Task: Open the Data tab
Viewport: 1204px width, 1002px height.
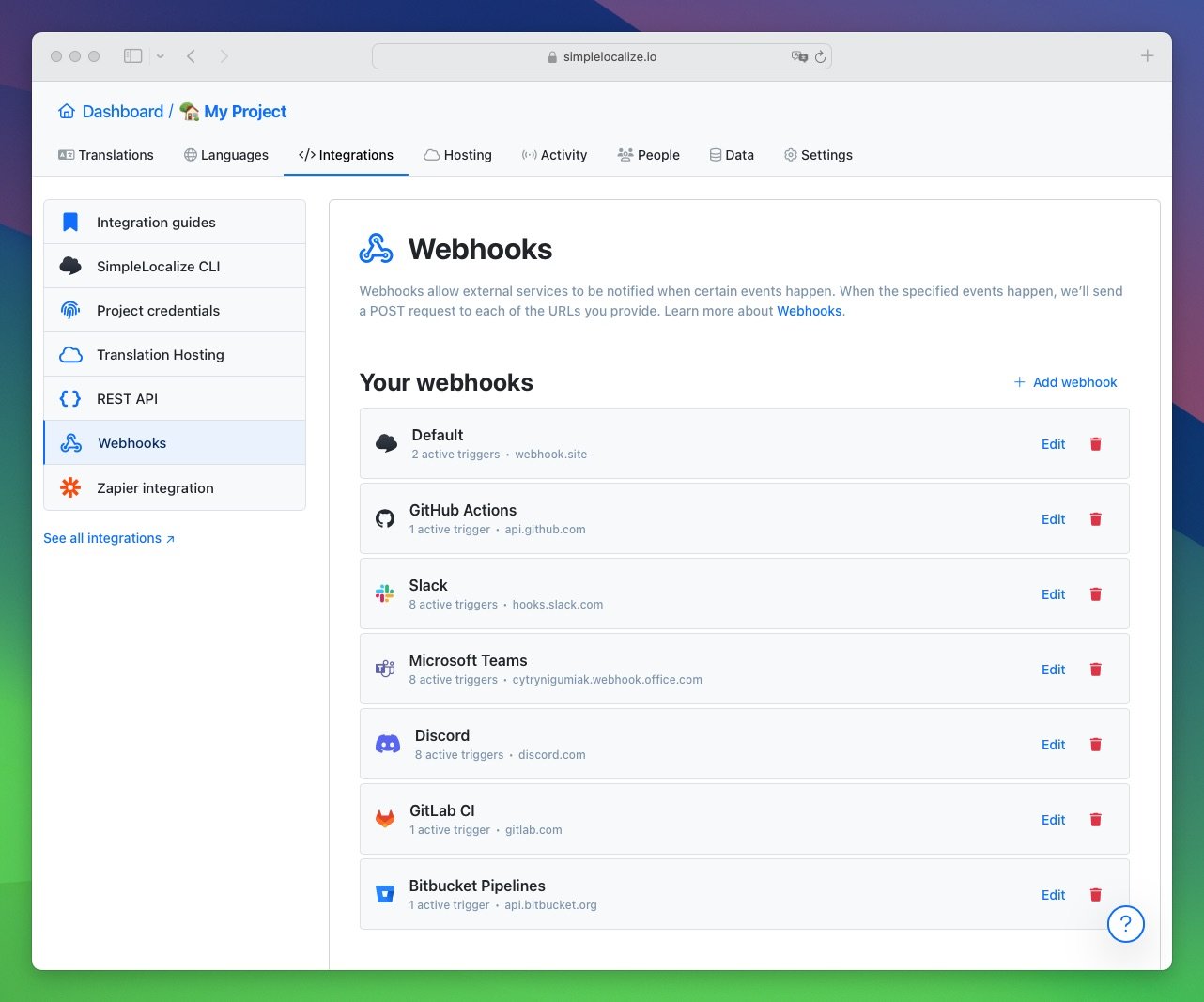Action: 732,155
